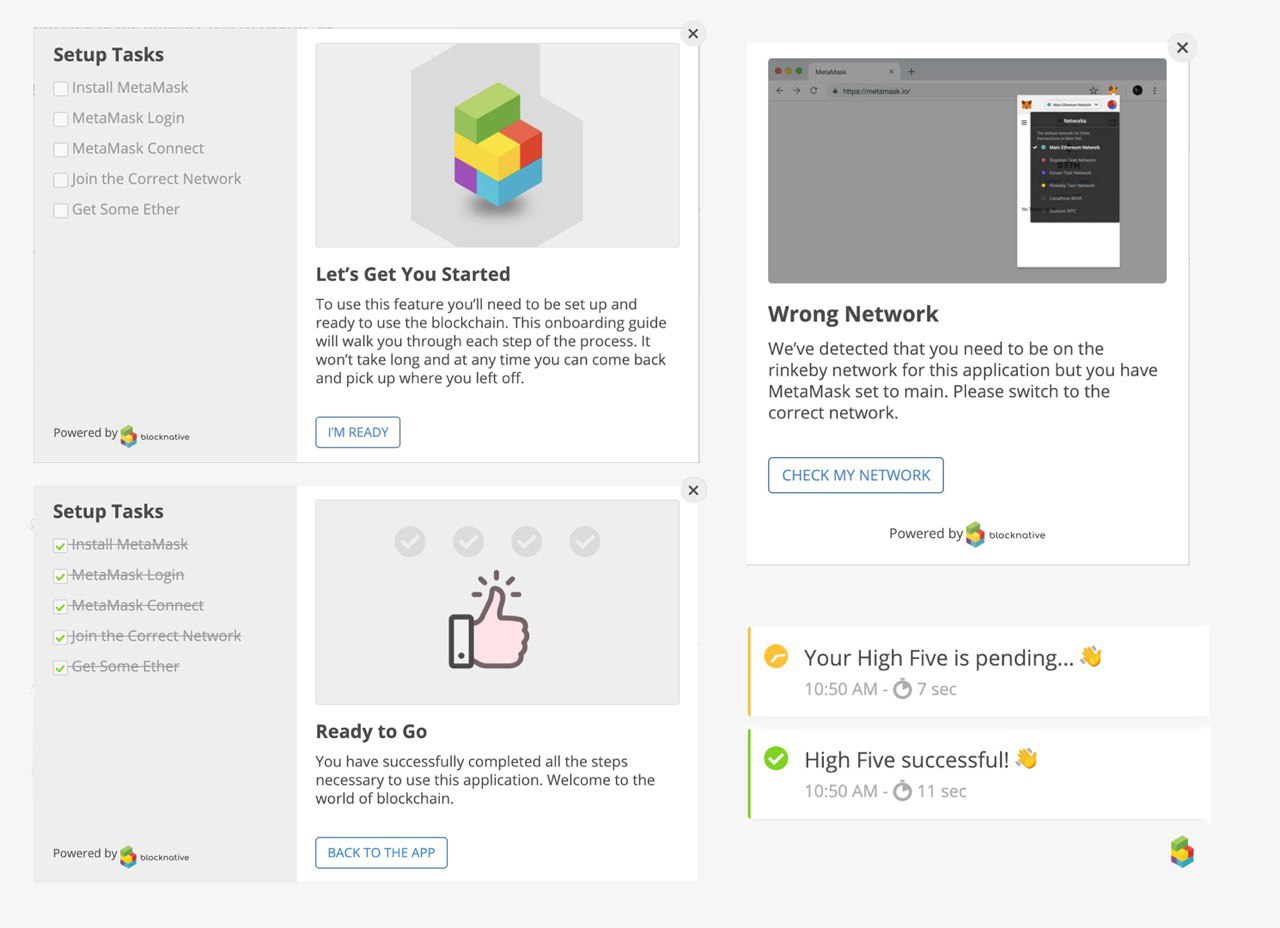Viewport: 1280px width, 928px height.
Task: Click the Ready to Go heading
Action: point(372,731)
